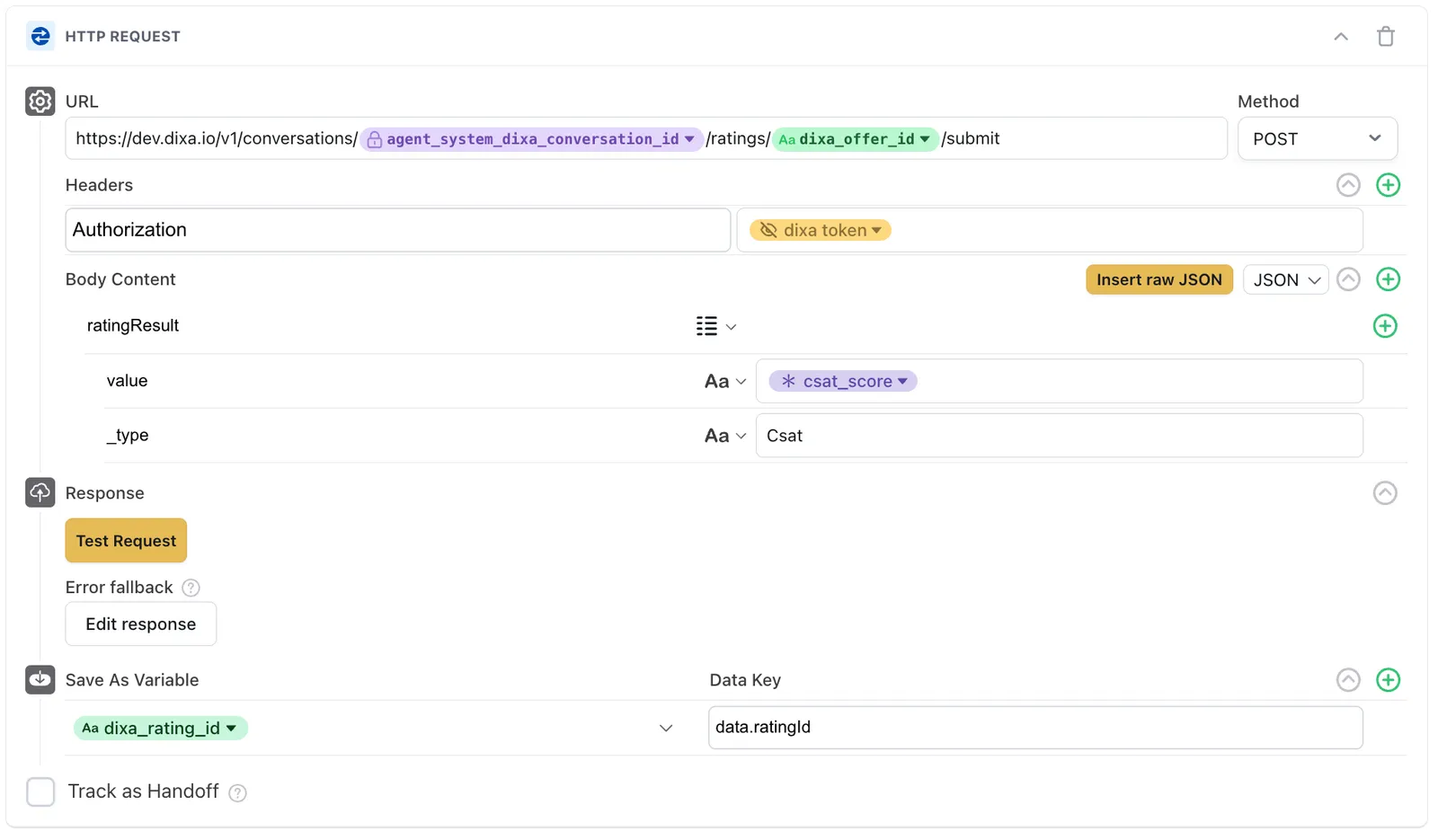The image size is (1438, 840).
Task: Change the _type field's Aa type
Action: pyautogui.click(x=725, y=436)
